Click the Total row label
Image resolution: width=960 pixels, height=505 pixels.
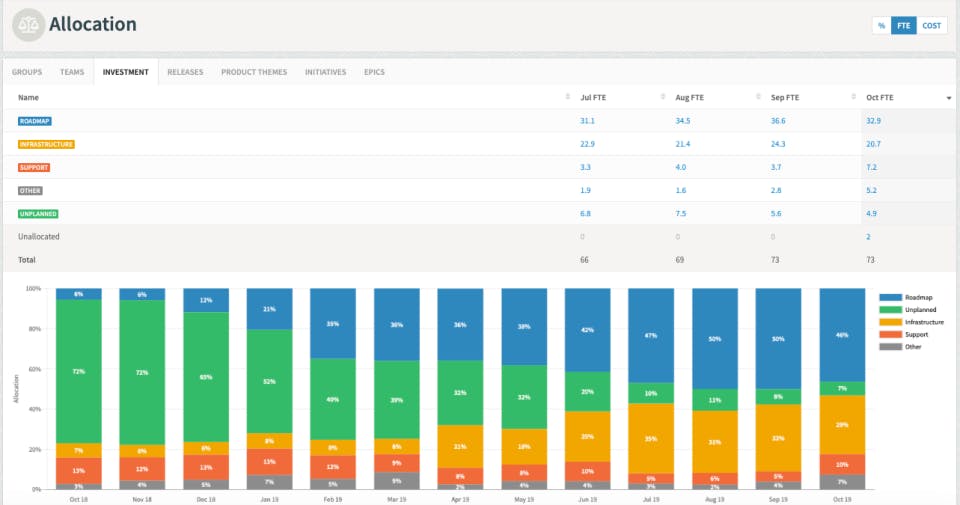pos(27,260)
